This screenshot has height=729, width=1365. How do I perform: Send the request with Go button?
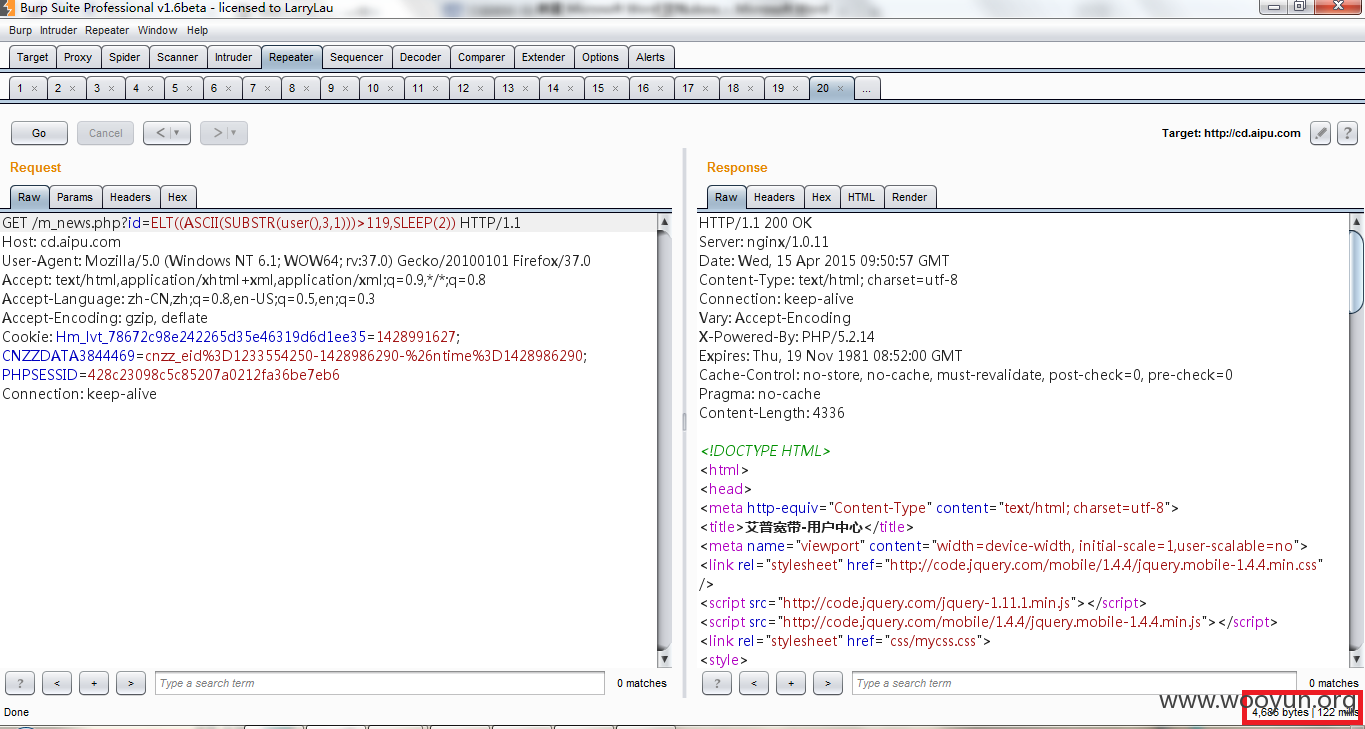pyautogui.click(x=39, y=133)
